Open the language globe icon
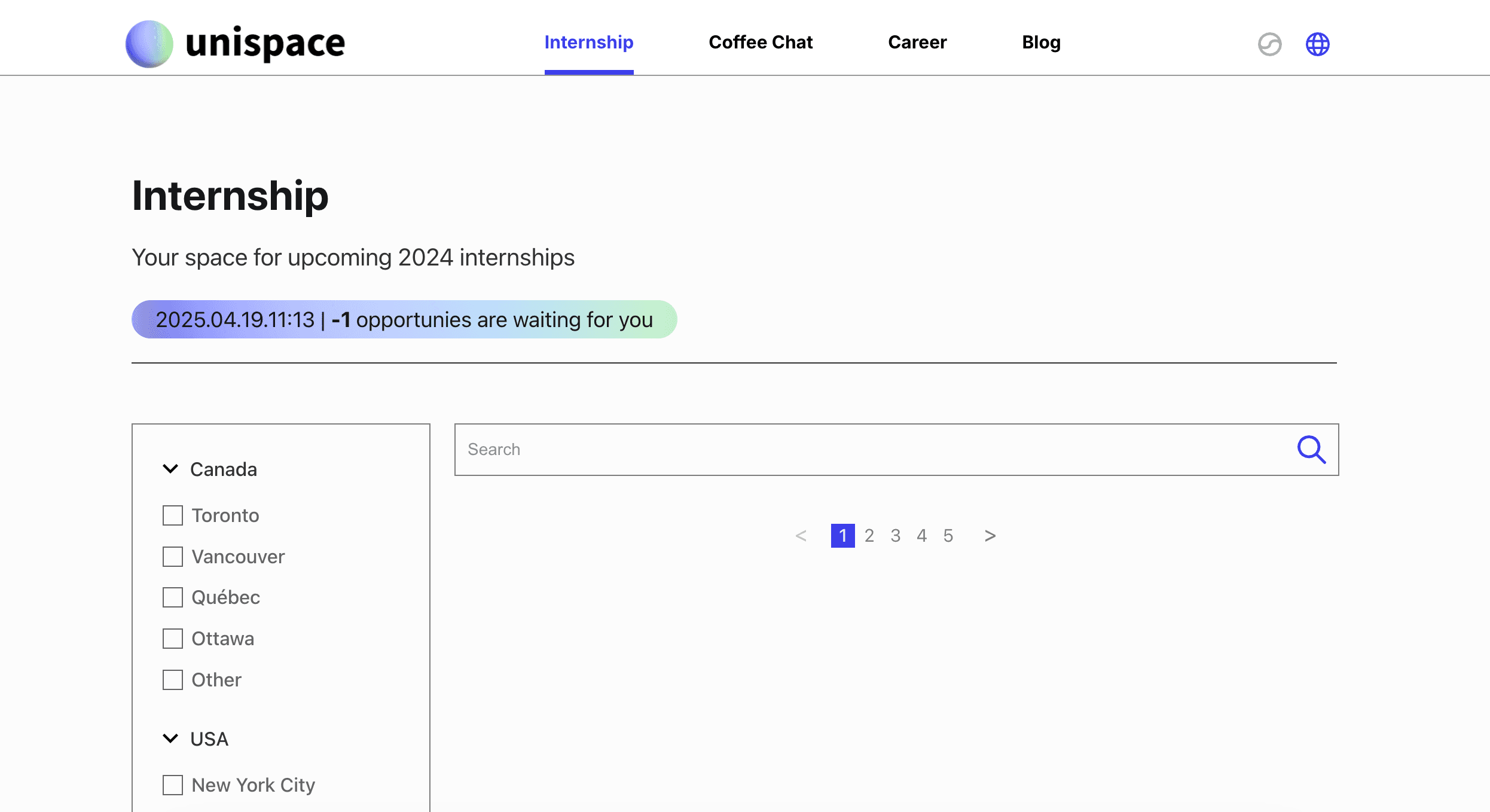Screen dimensions: 1490x812 click(1317, 44)
